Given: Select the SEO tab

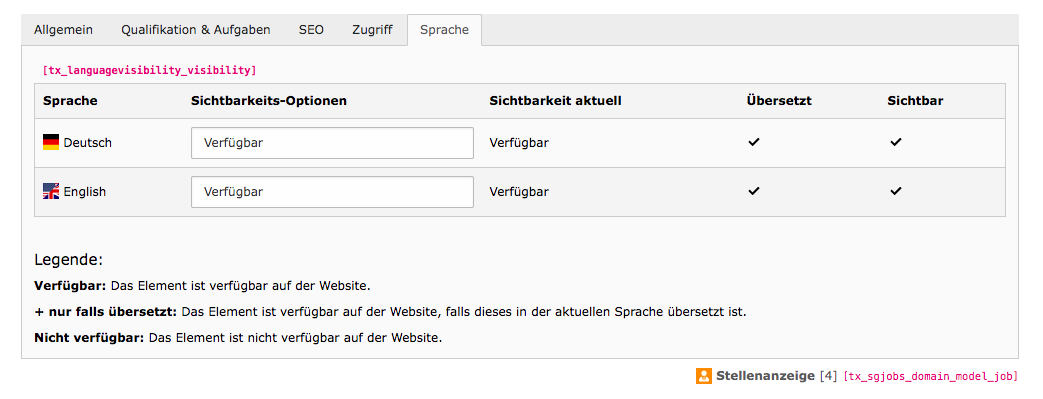Looking at the screenshot, I should point(311,30).
